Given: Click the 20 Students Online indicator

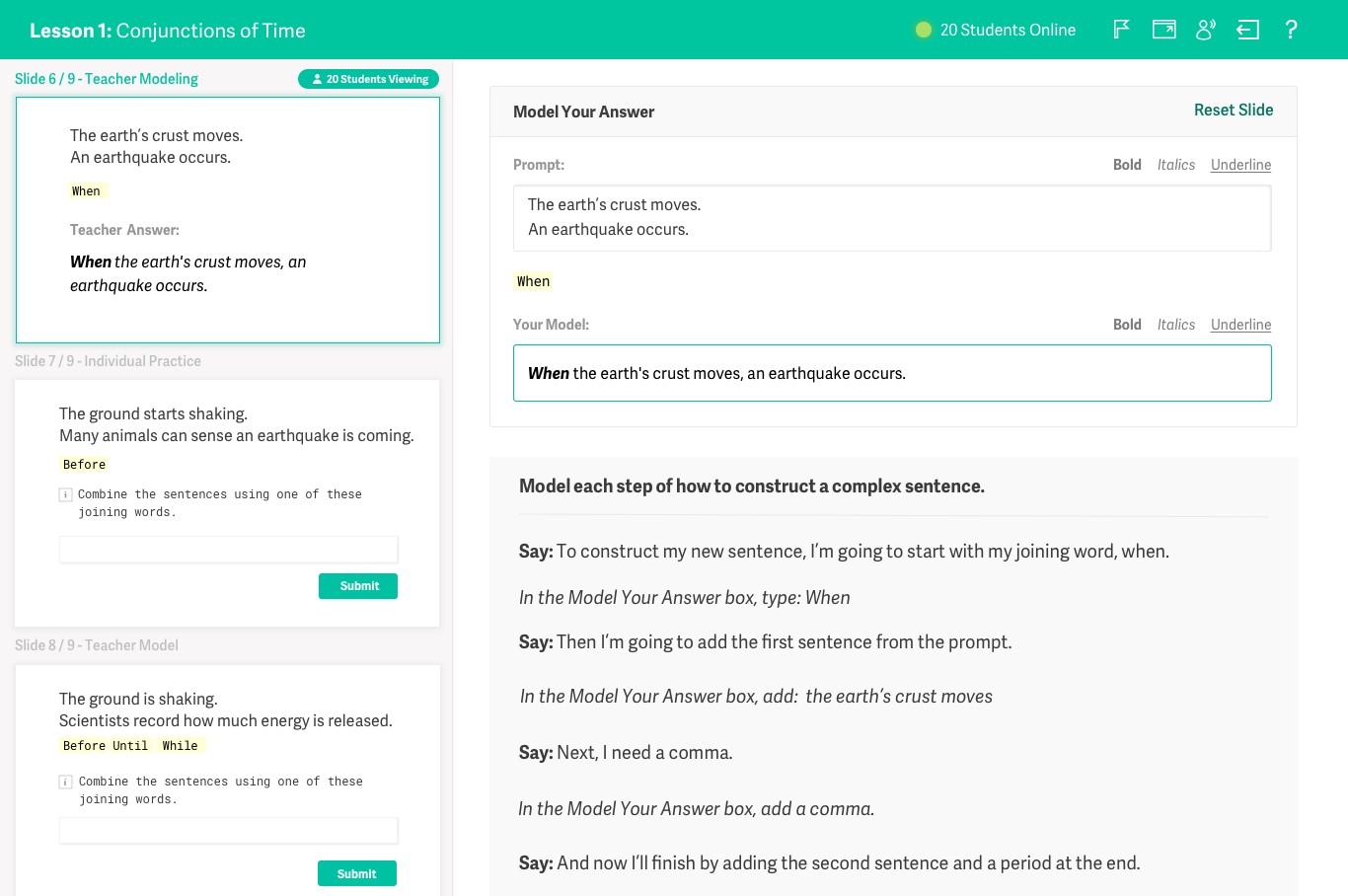Looking at the screenshot, I should pos(995,30).
